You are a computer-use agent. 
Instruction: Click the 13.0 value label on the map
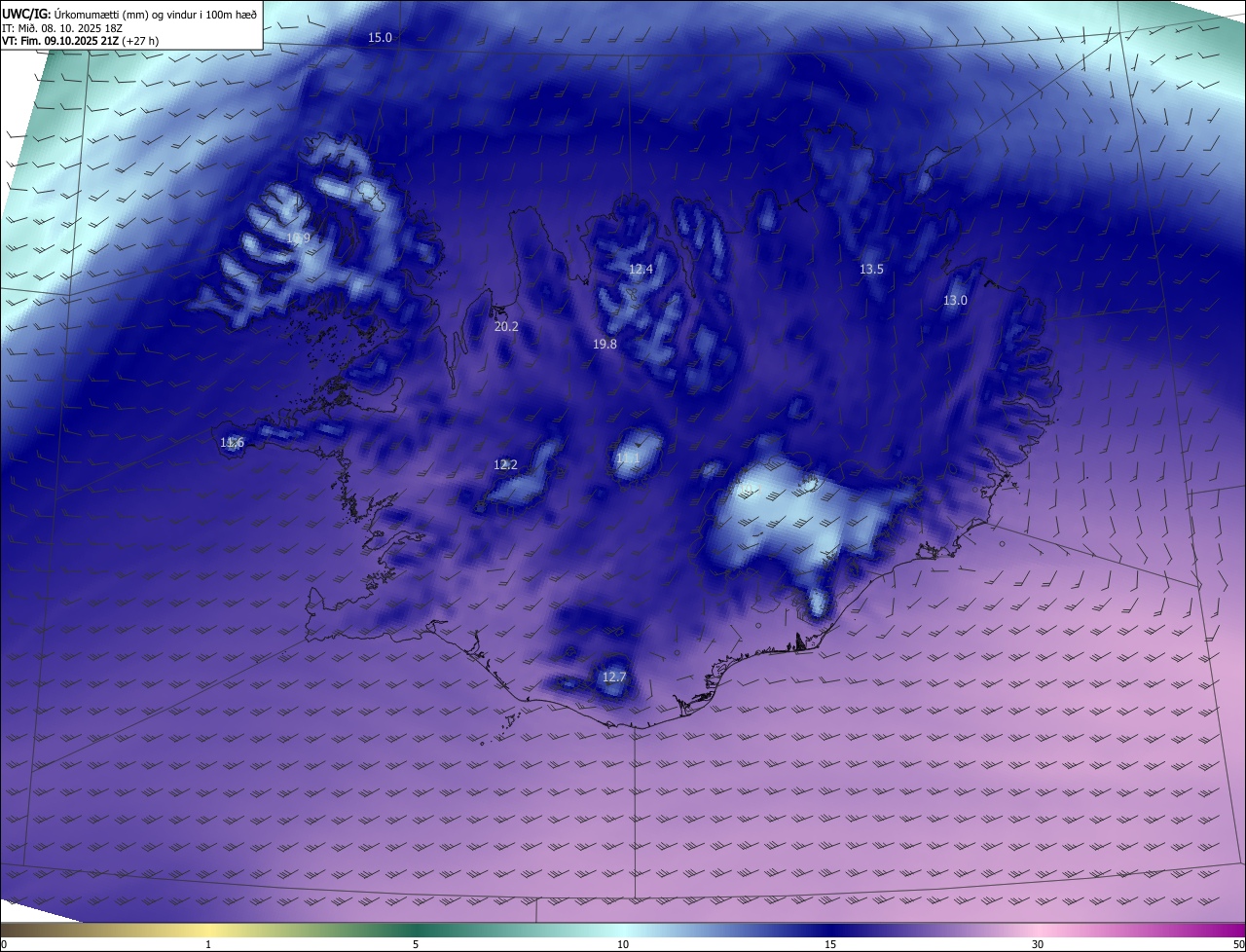pyautogui.click(x=955, y=300)
